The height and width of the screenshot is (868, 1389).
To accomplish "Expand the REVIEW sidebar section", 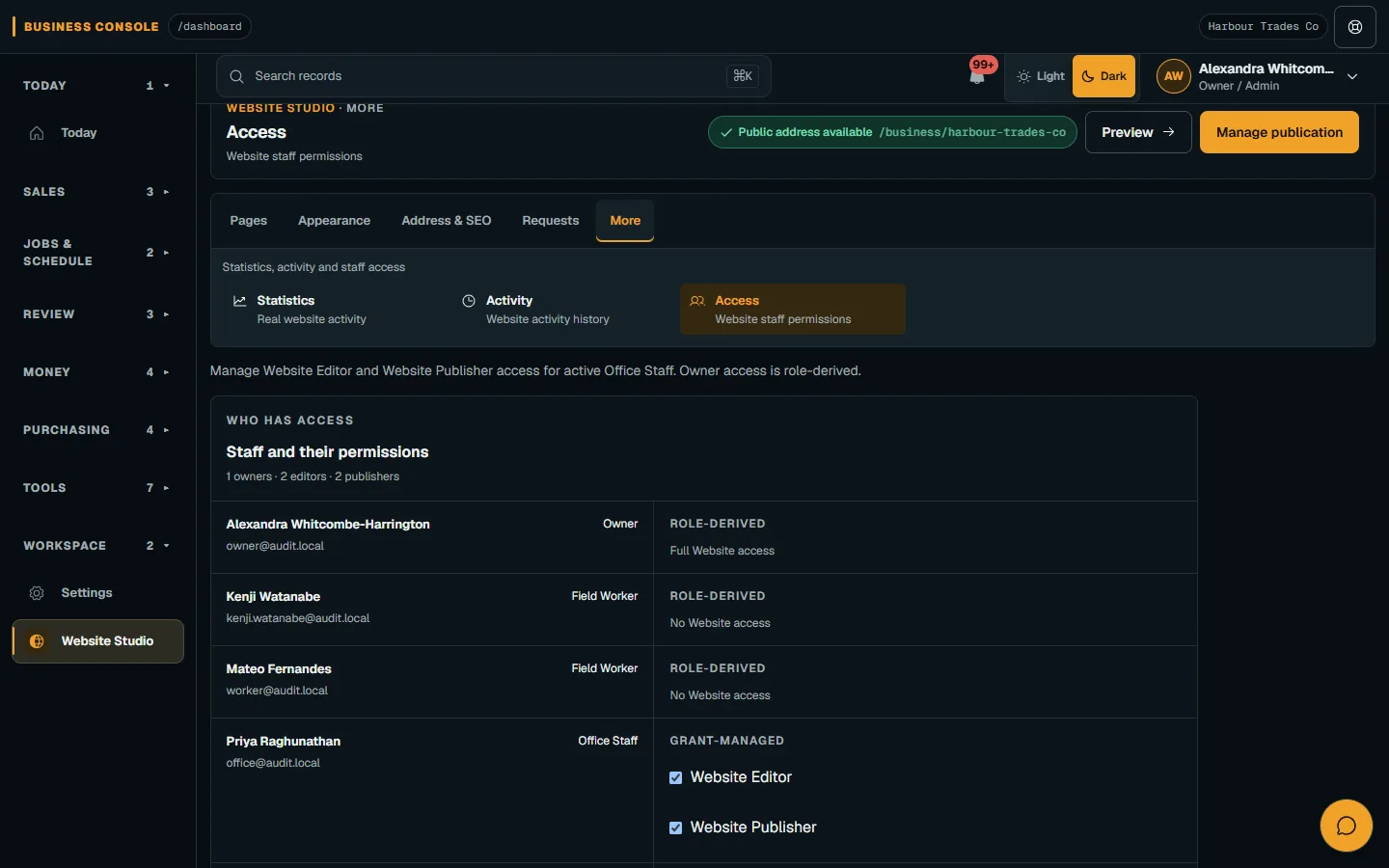I will (97, 314).
